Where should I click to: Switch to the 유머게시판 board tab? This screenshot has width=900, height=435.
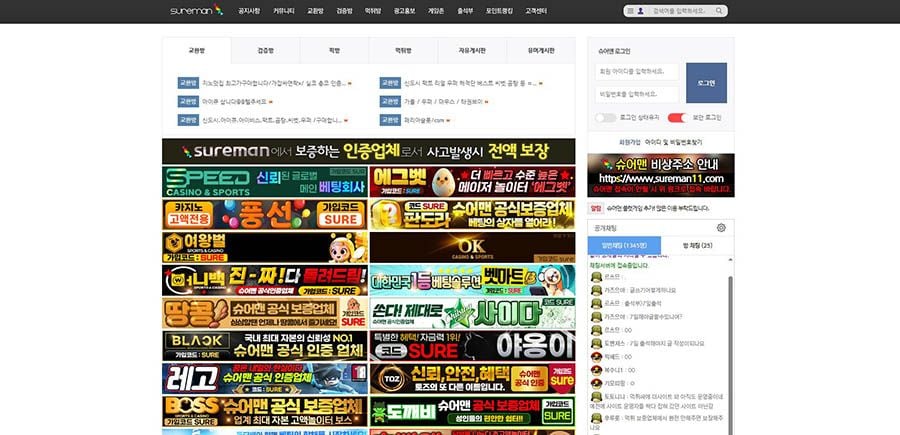tap(541, 51)
